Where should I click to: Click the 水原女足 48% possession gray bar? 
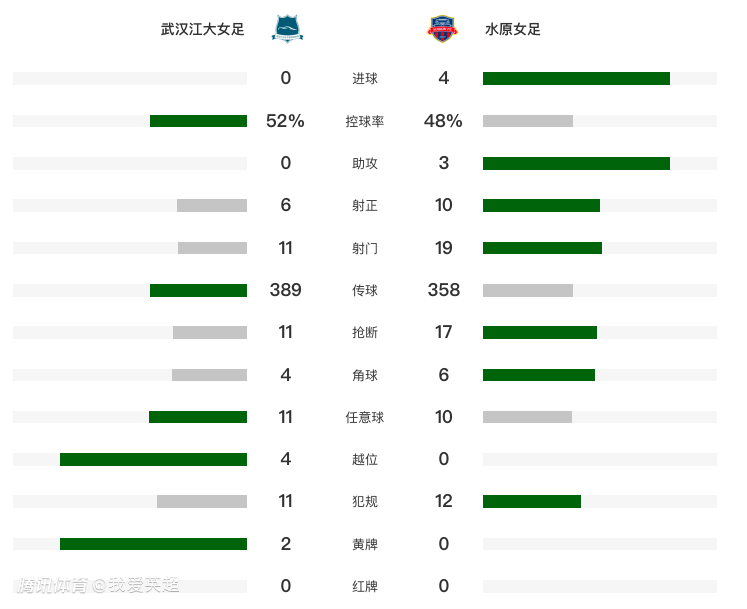[528, 121]
